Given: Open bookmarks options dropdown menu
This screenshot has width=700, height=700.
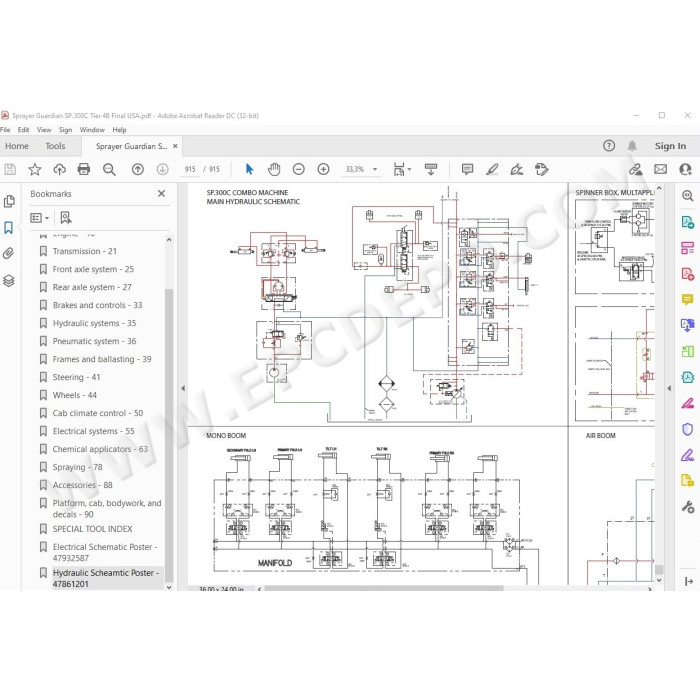Looking at the screenshot, I should pos(39,218).
